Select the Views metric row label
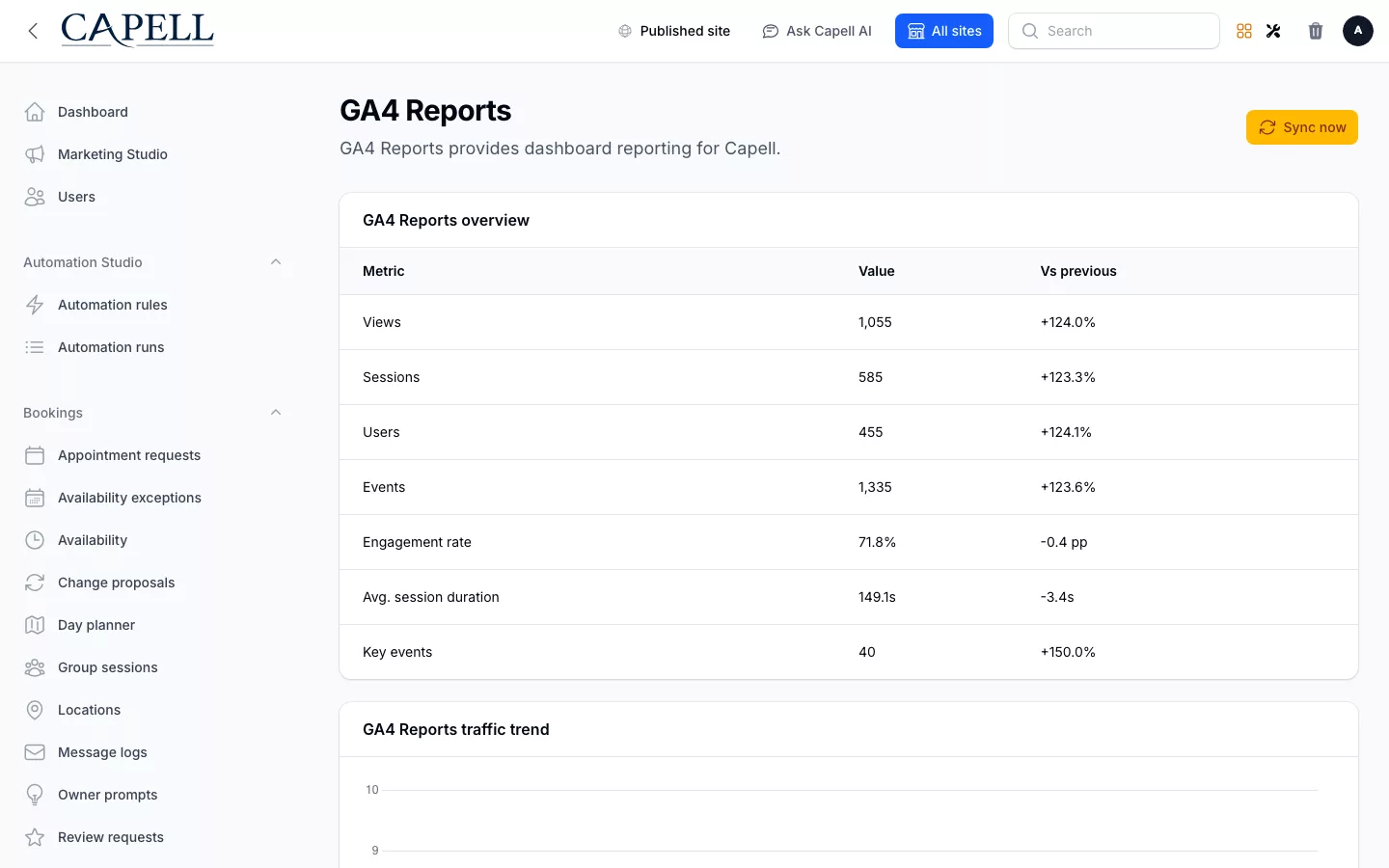This screenshot has width=1389, height=868. point(382,322)
